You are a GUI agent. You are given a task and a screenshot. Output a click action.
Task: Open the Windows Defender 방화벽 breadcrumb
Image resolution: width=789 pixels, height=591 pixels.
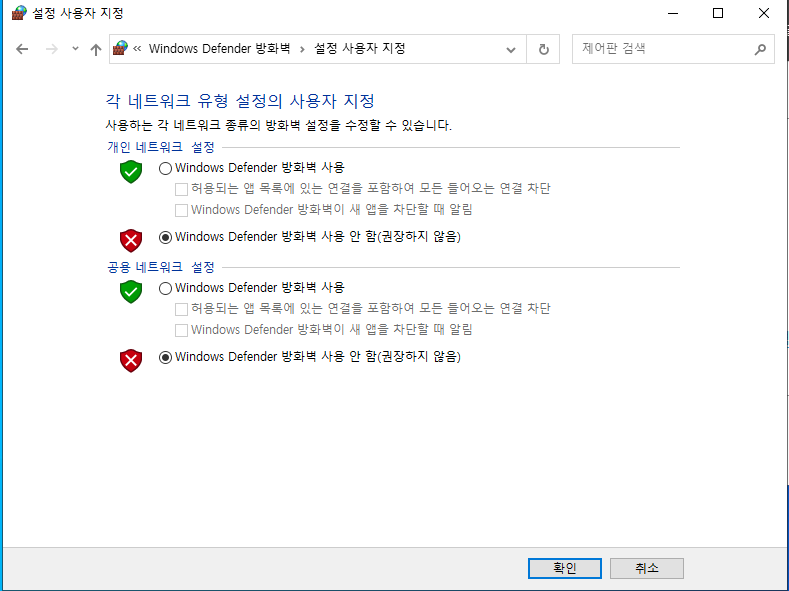pos(219,49)
